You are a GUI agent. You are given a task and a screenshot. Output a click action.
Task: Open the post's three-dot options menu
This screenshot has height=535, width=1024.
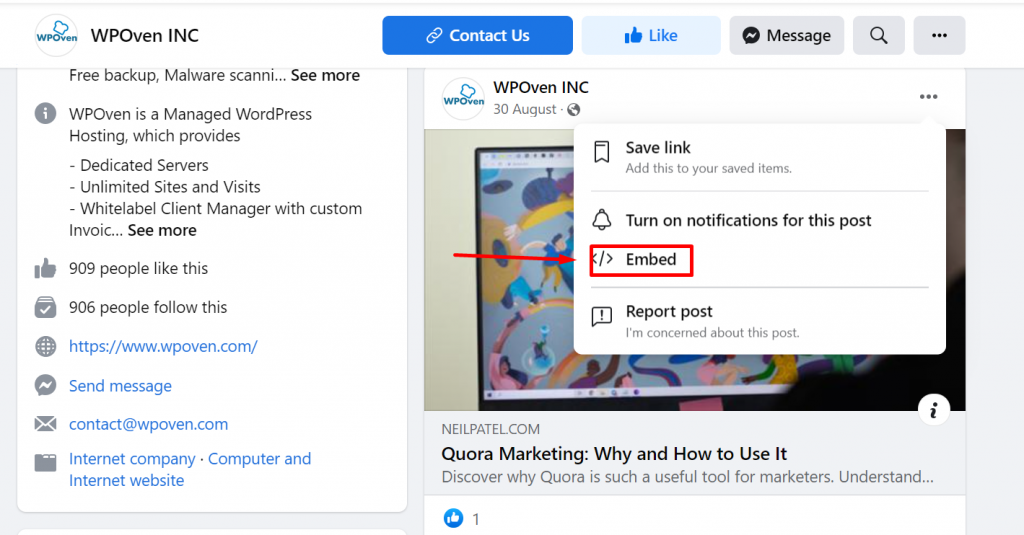(x=928, y=97)
